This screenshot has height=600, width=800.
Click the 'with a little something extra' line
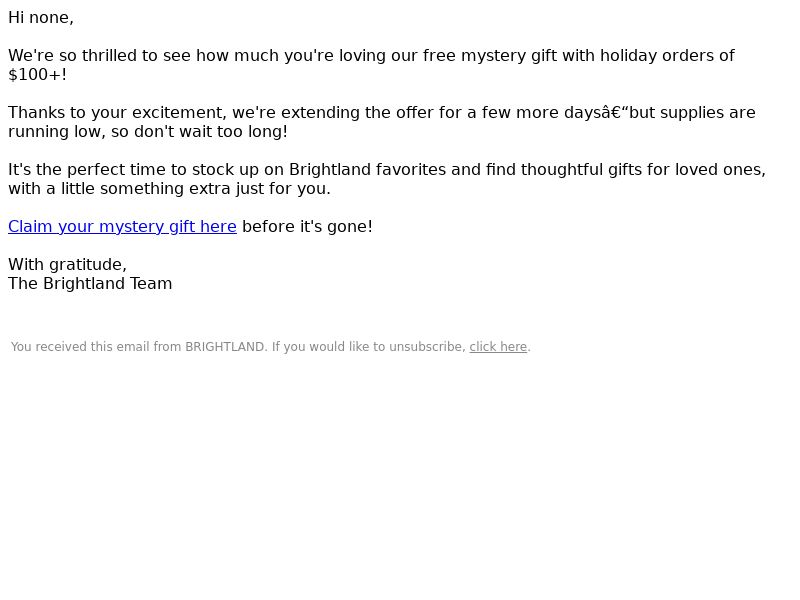pos(169,189)
